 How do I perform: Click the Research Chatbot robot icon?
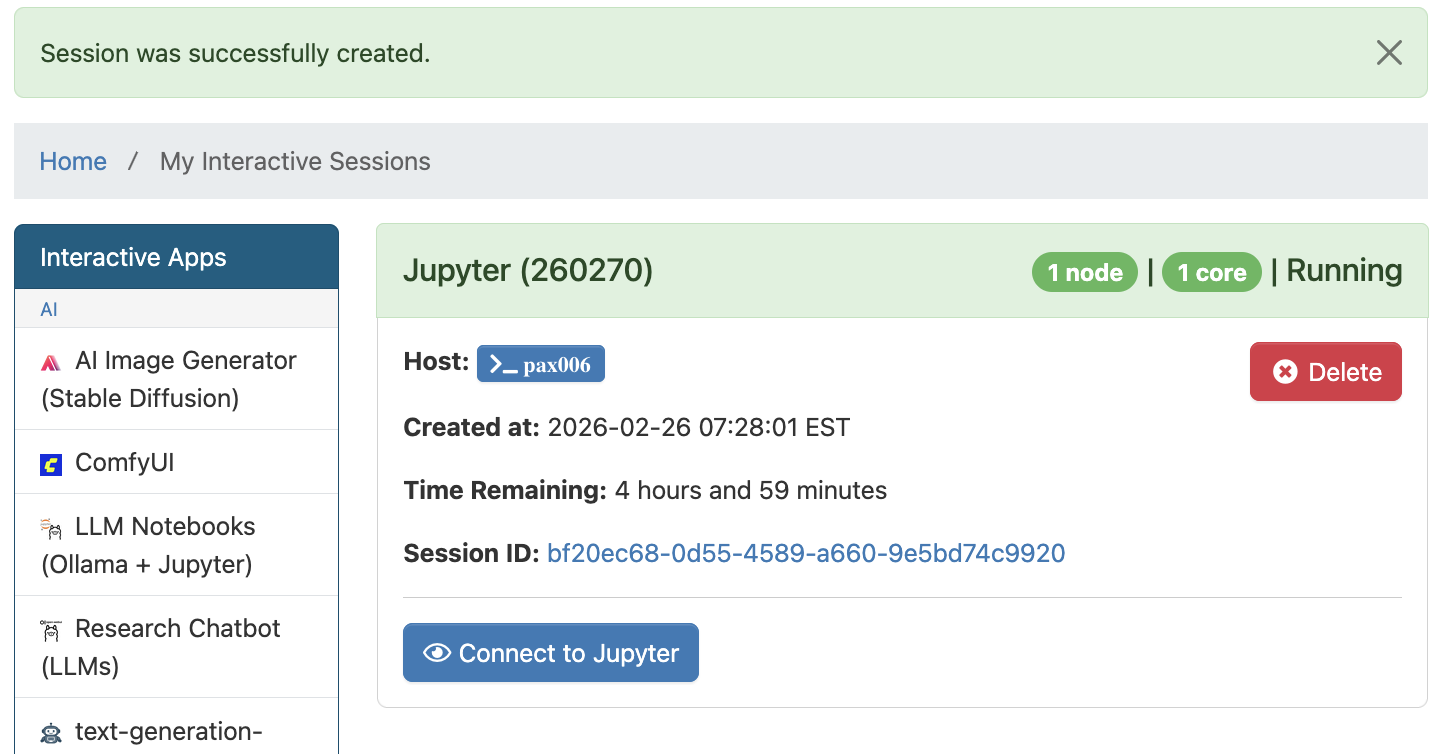[x=50, y=629]
